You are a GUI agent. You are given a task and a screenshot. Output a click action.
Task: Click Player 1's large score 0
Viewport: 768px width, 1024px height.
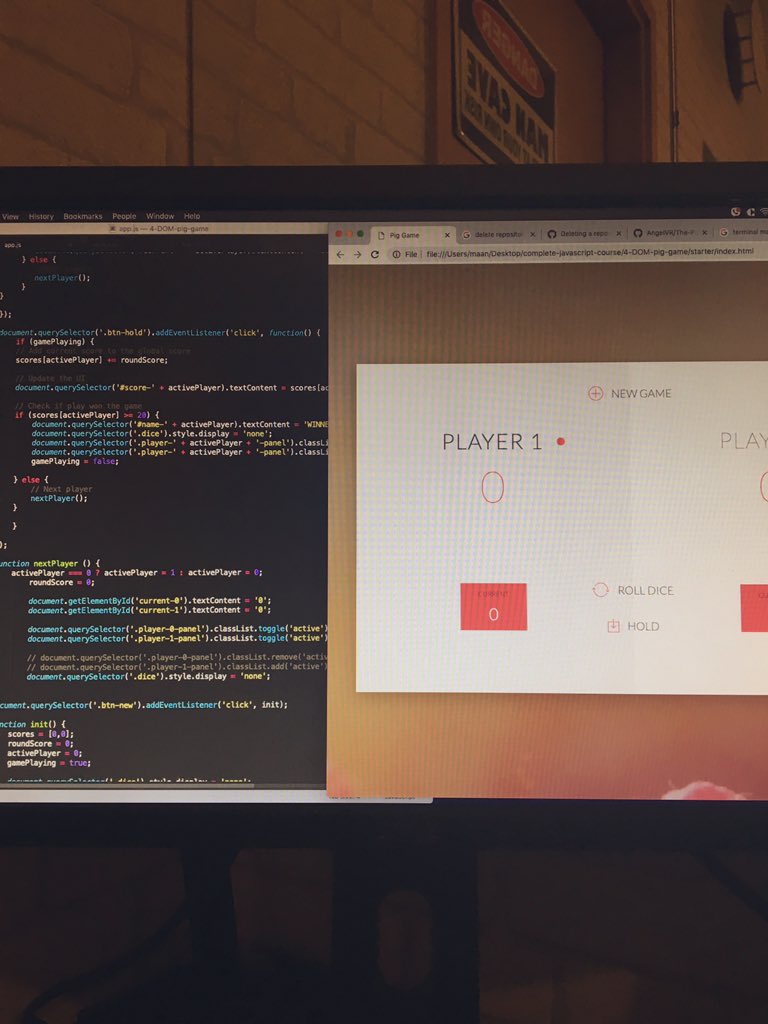point(493,487)
